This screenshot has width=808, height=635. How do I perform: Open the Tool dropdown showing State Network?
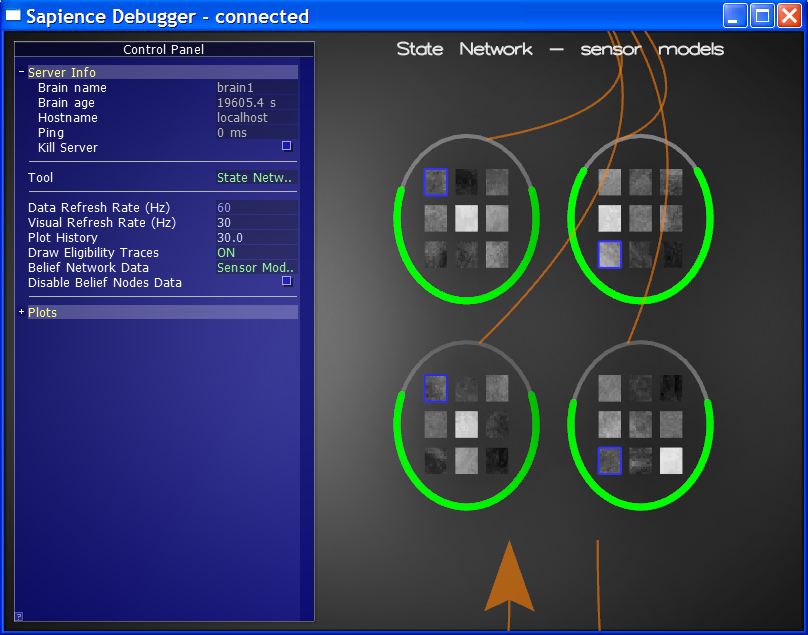(x=256, y=178)
